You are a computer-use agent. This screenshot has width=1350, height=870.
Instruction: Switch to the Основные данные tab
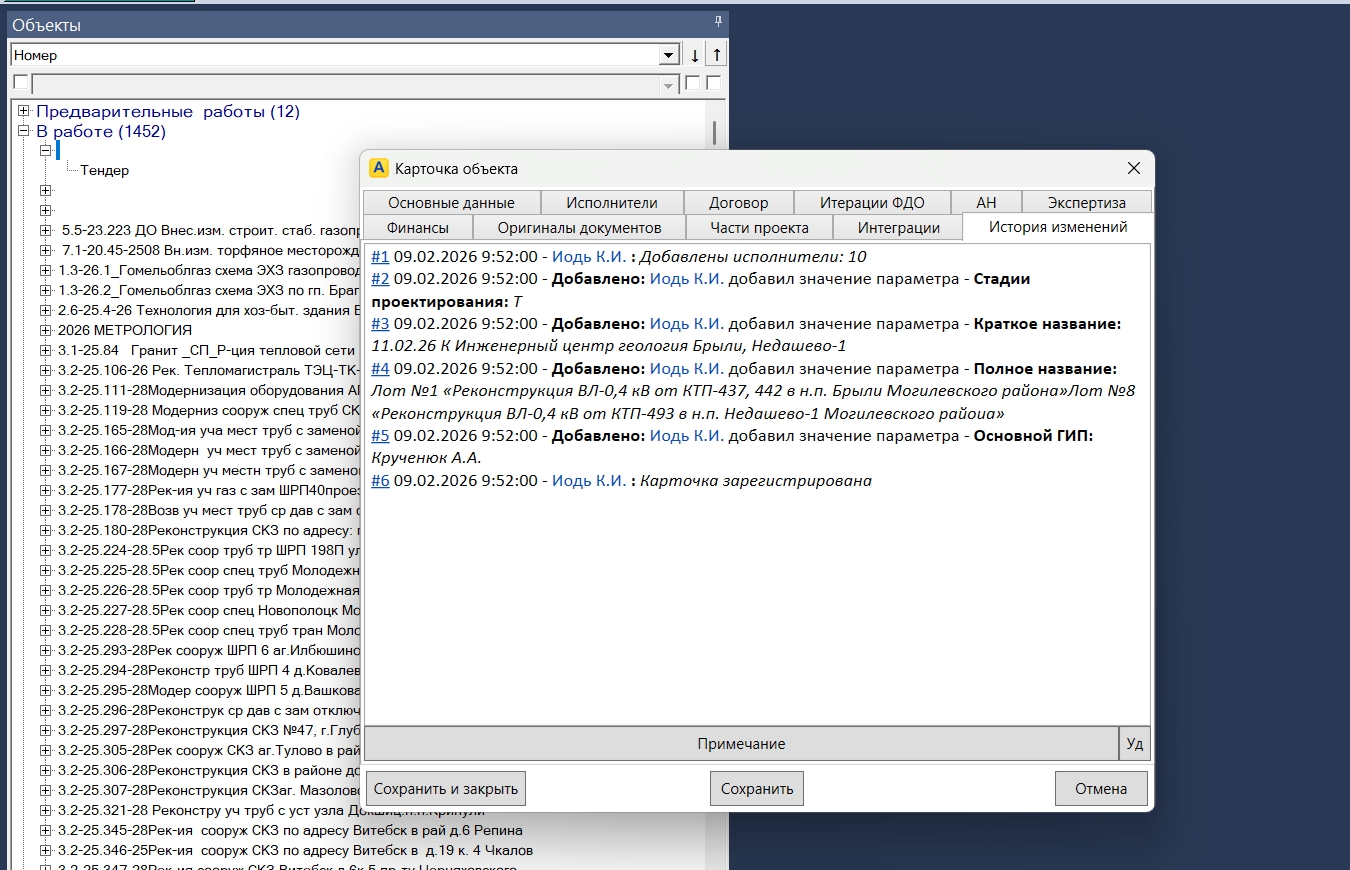pos(451,202)
